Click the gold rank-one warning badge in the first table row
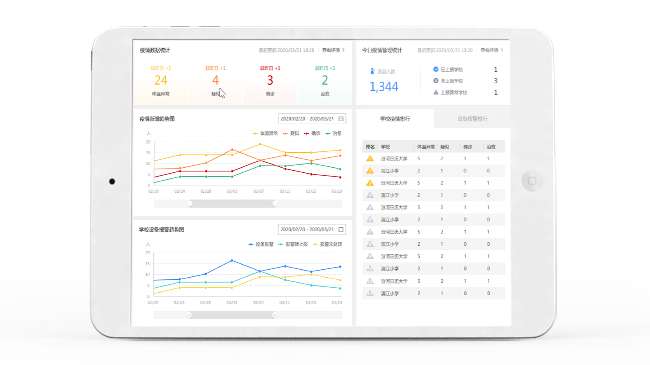 [x=370, y=158]
